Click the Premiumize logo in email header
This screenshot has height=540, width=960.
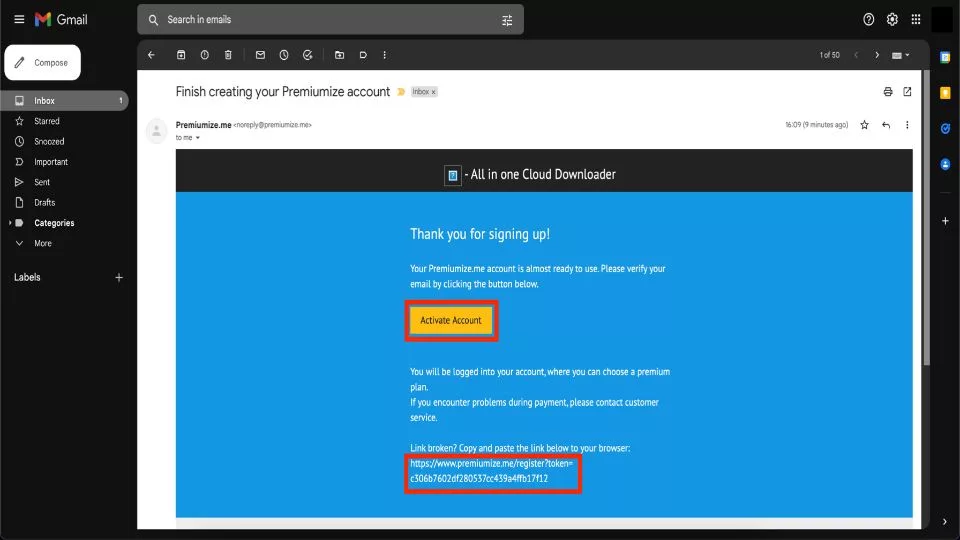click(452, 175)
